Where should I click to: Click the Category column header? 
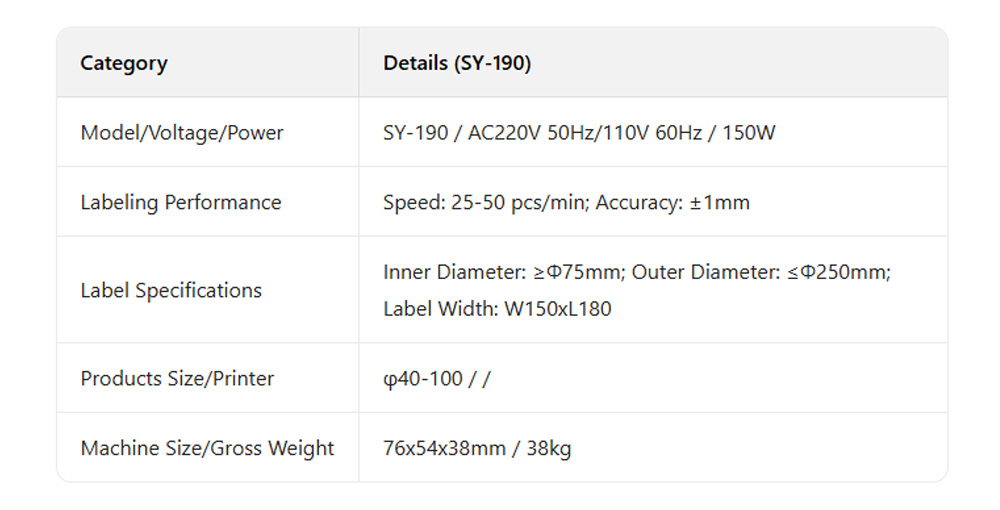tap(124, 63)
